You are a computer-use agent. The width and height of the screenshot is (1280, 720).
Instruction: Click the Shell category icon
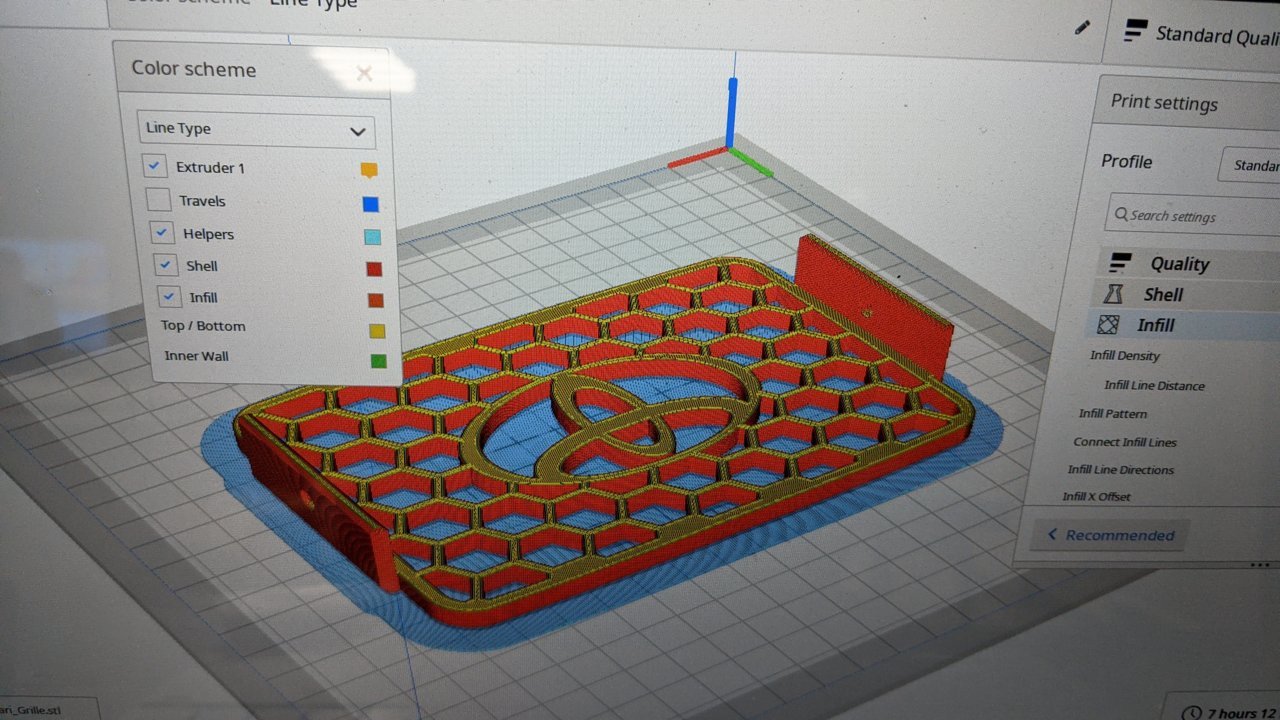pos(1112,294)
